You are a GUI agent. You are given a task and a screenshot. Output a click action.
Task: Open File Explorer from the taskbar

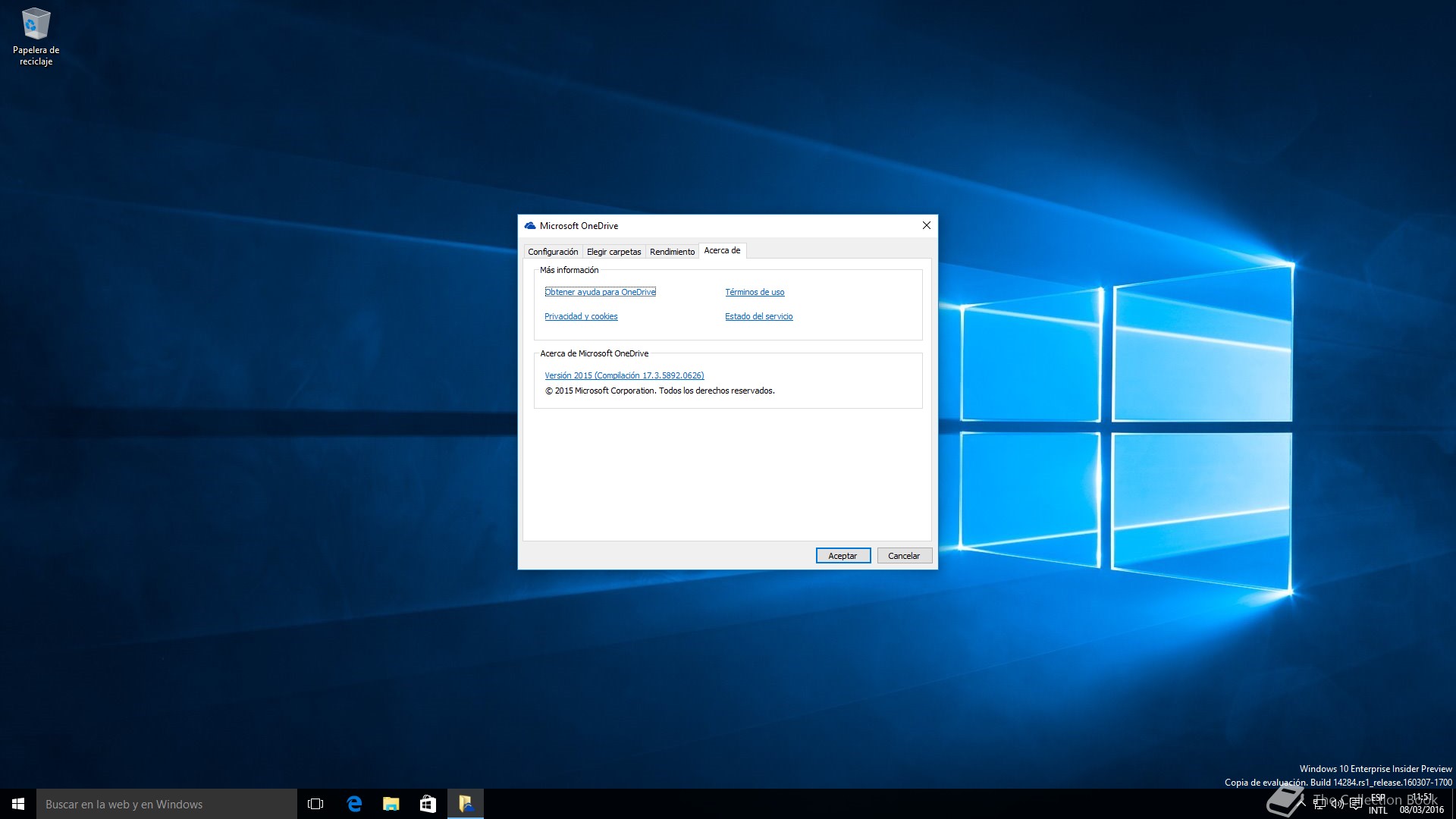(391, 804)
